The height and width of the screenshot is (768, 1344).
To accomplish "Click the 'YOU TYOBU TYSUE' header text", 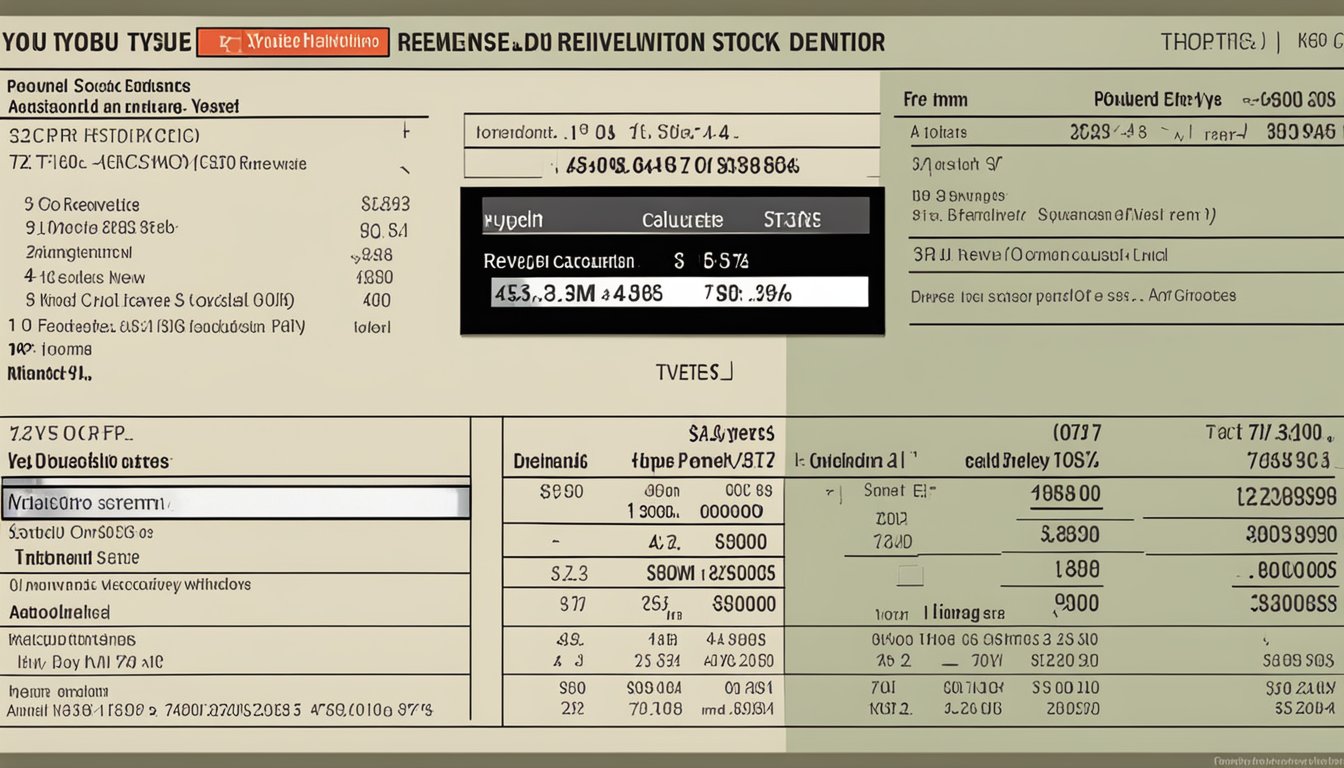I will click(96, 42).
